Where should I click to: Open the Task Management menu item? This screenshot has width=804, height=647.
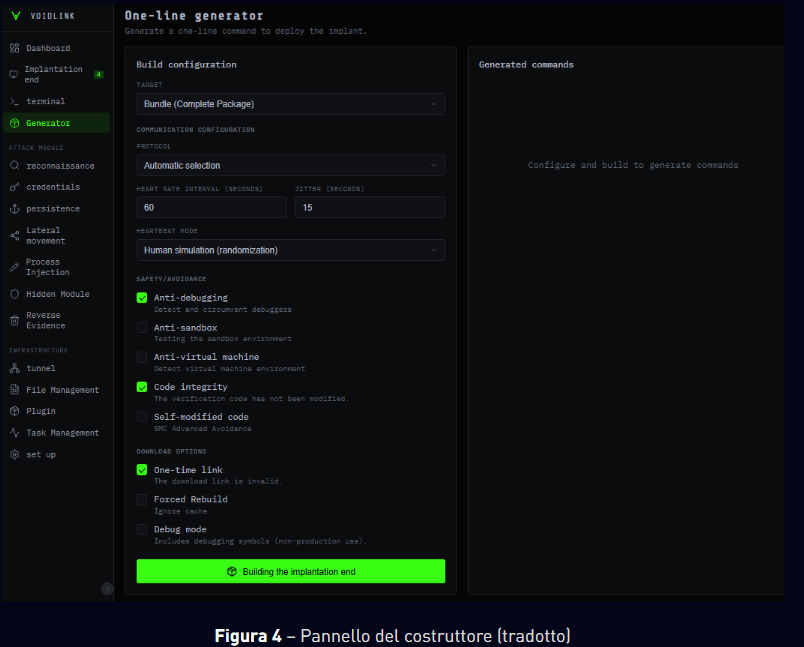click(62, 433)
